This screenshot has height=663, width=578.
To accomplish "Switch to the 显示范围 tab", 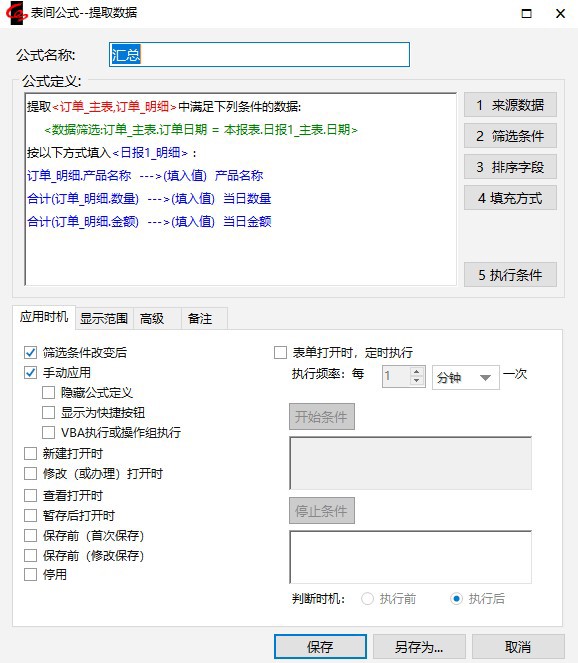I will coord(104,318).
